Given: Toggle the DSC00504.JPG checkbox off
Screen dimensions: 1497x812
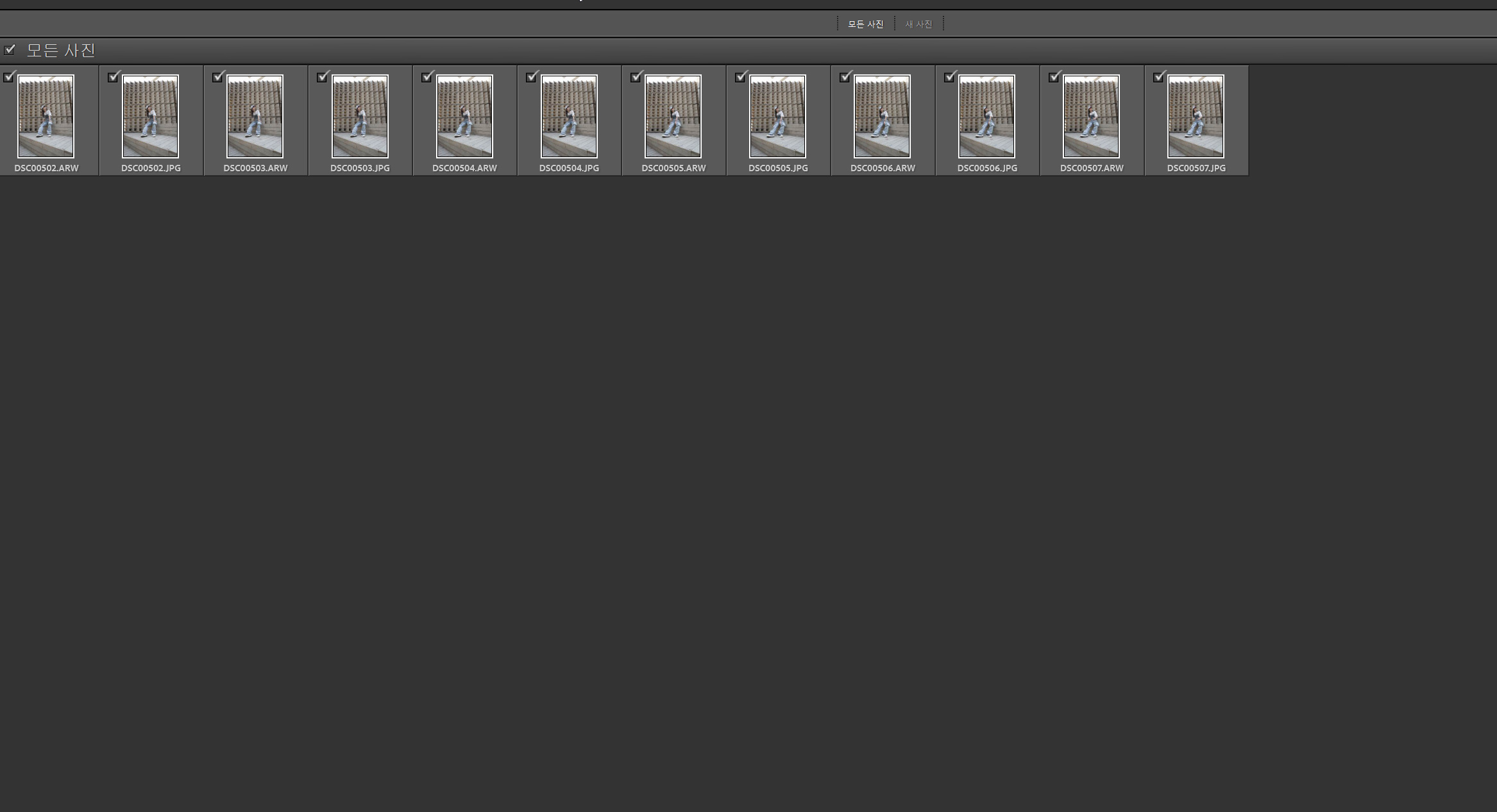Looking at the screenshot, I should pos(531,78).
